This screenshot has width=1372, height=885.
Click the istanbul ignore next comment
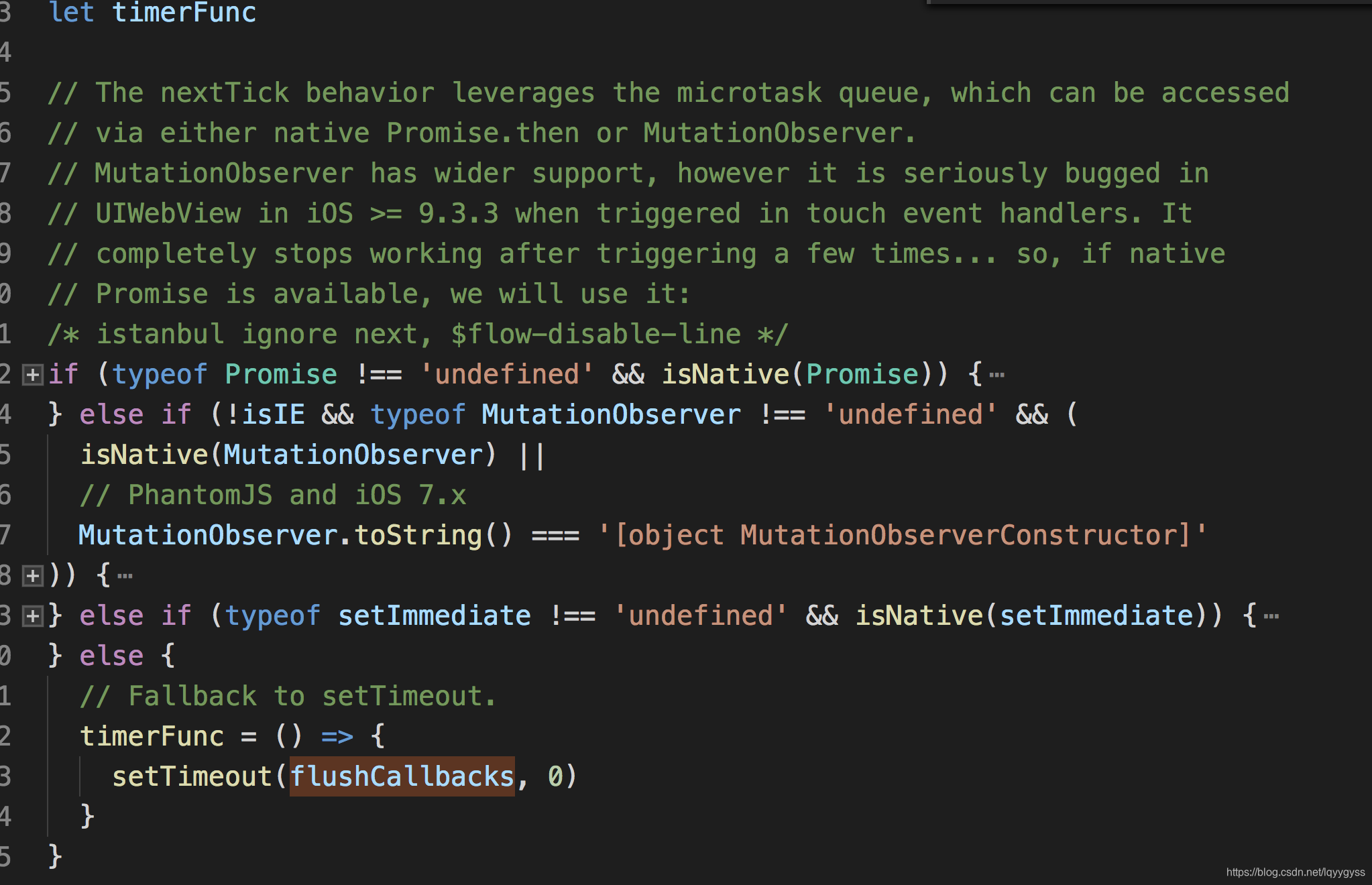[x=418, y=334]
